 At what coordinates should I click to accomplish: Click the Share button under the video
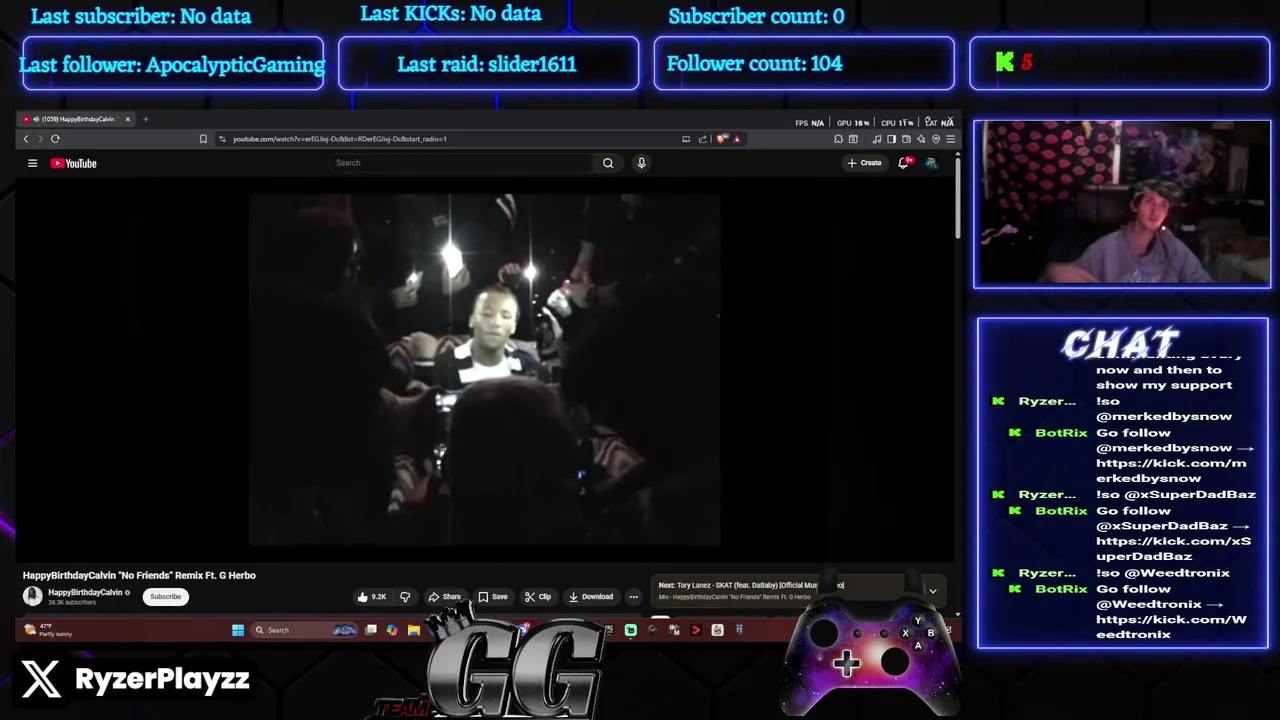(444, 597)
